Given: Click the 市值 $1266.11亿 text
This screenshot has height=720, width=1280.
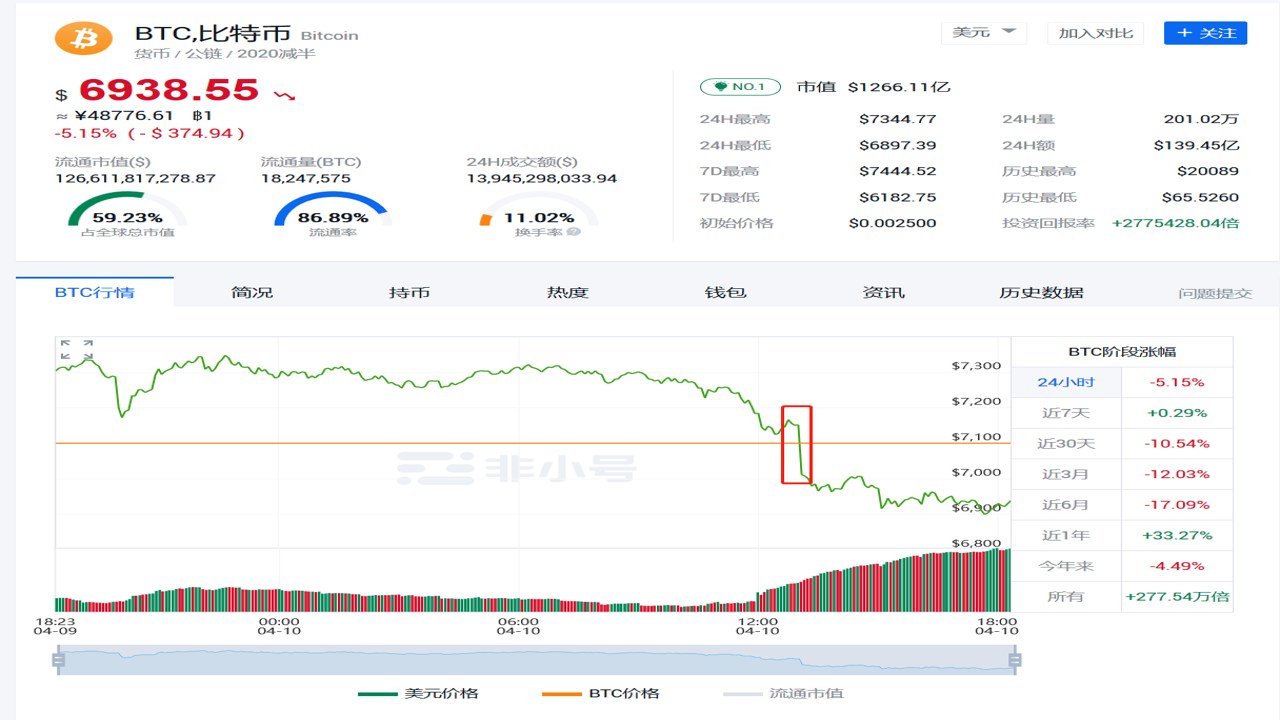Looking at the screenshot, I should click(873, 87).
